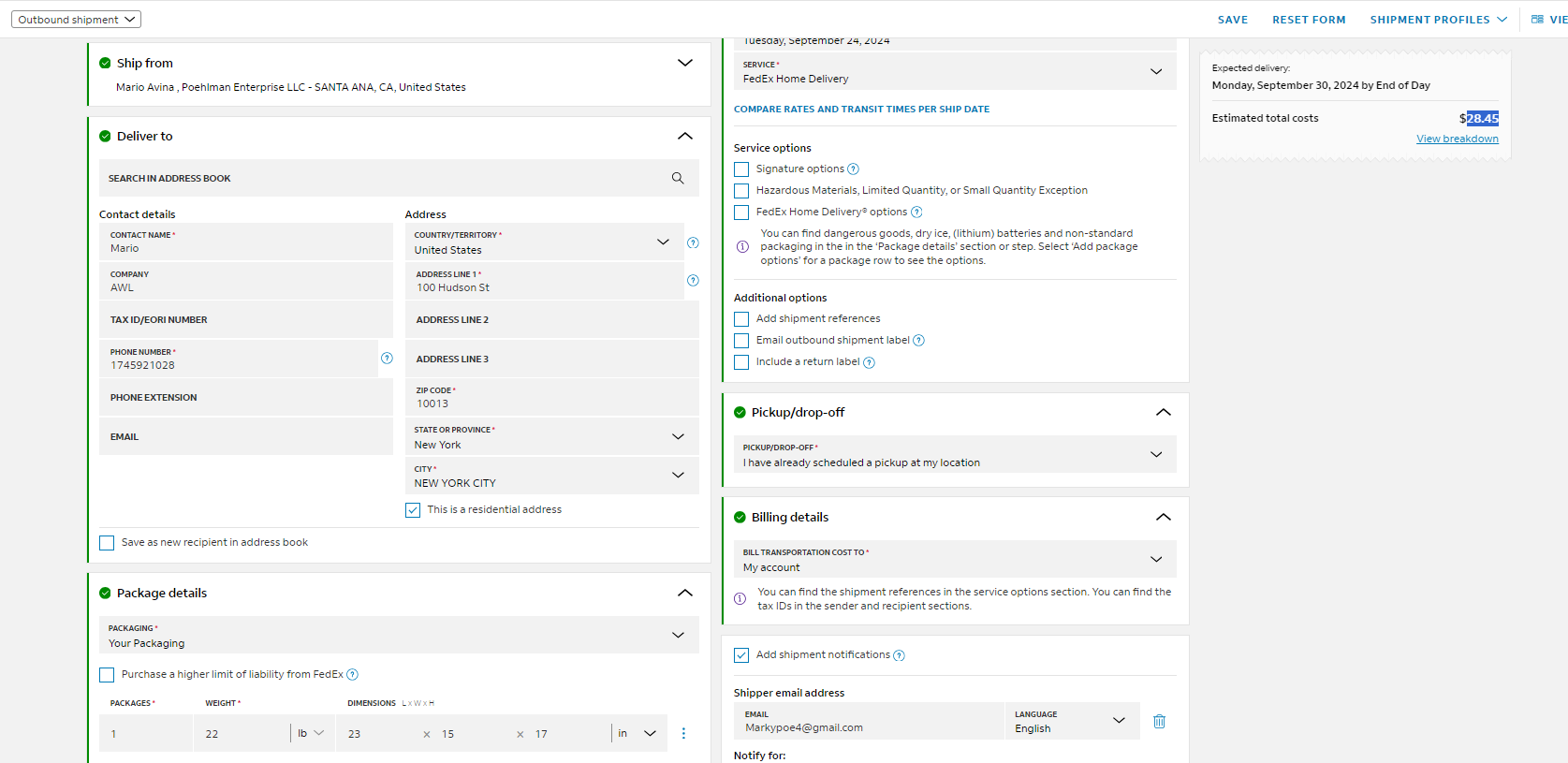Open help icon beside Address Line 1

pyautogui.click(x=693, y=280)
